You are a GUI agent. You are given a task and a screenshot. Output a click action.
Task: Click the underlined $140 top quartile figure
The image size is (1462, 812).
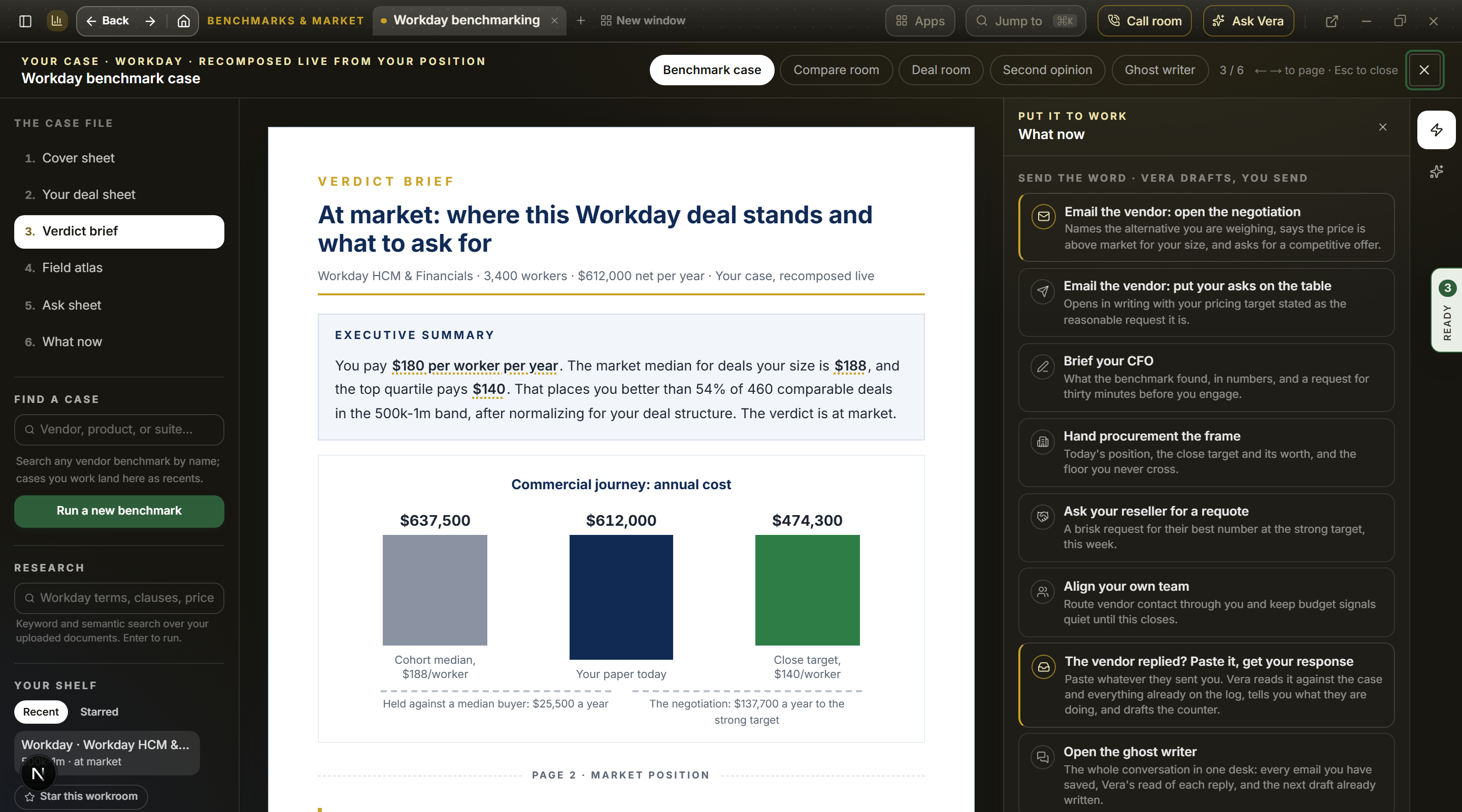(x=489, y=389)
